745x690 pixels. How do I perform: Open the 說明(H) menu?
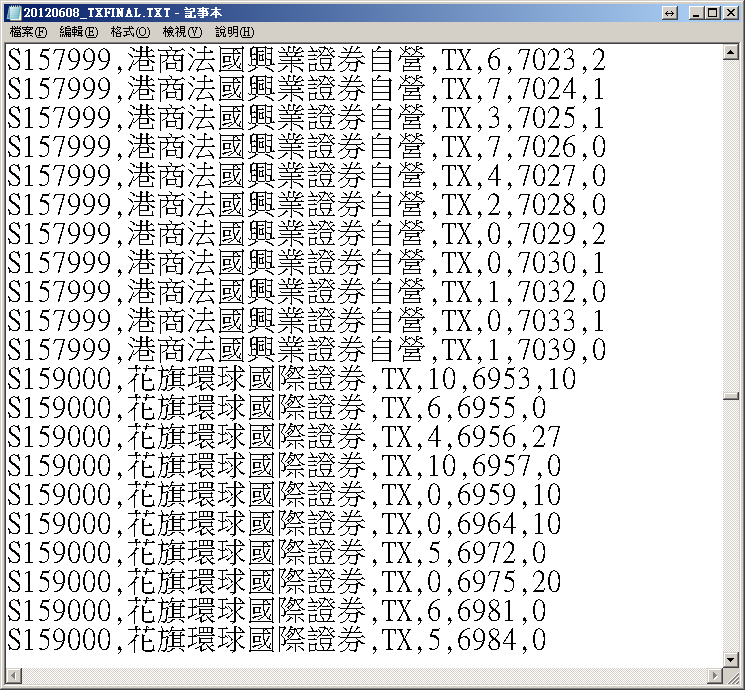click(x=234, y=32)
